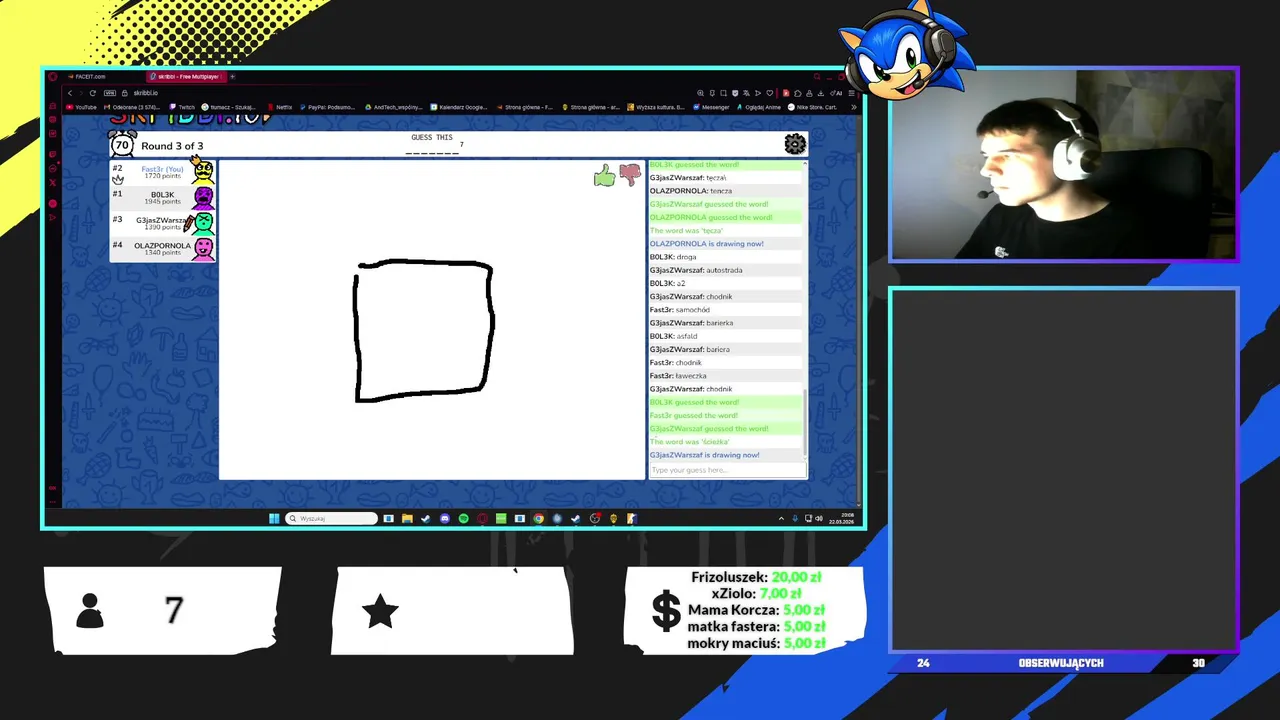Screen dimensions: 1280x720
Task: Open the Netflix bookmark
Action: pos(279,107)
